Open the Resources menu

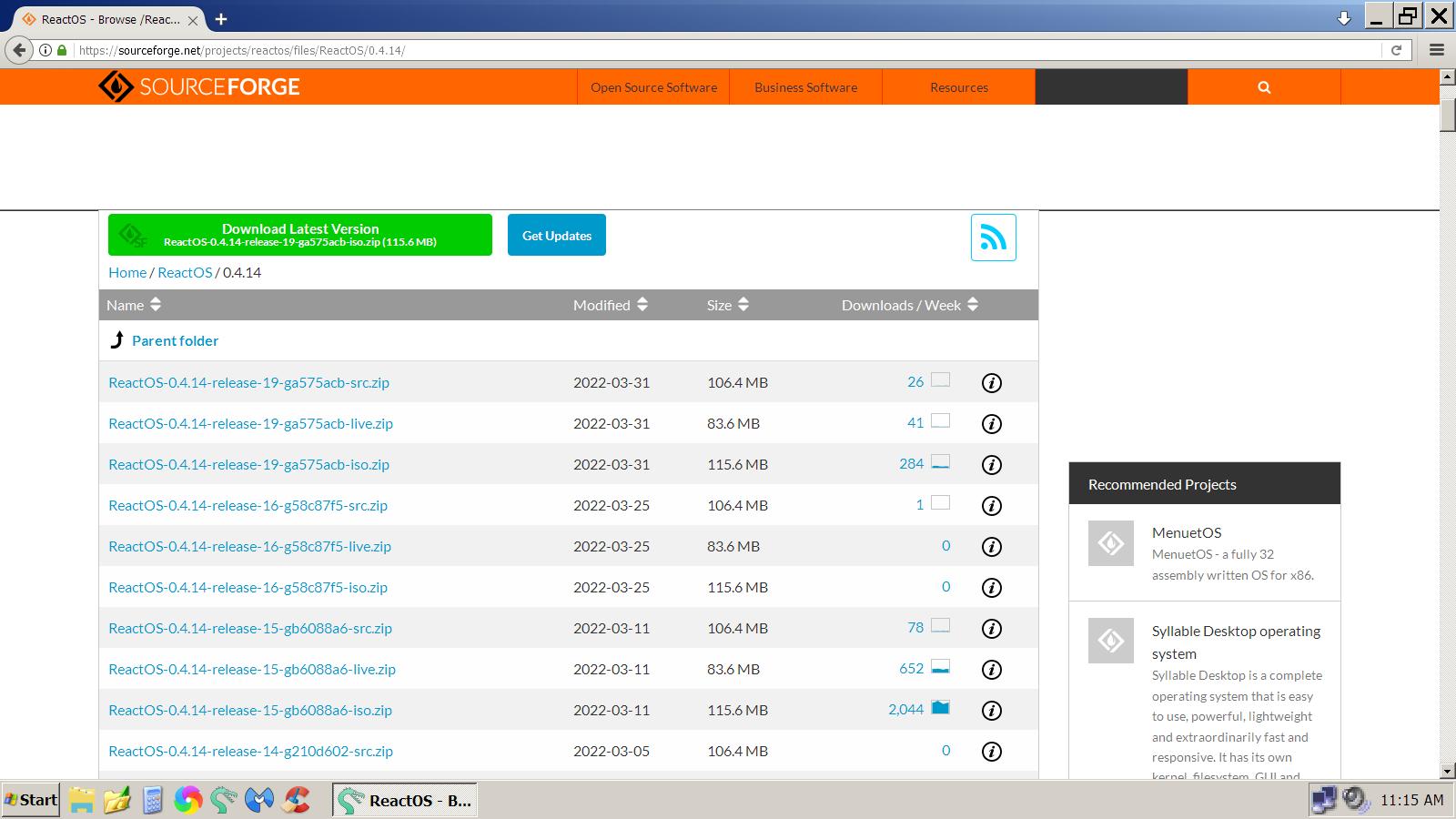(x=959, y=87)
